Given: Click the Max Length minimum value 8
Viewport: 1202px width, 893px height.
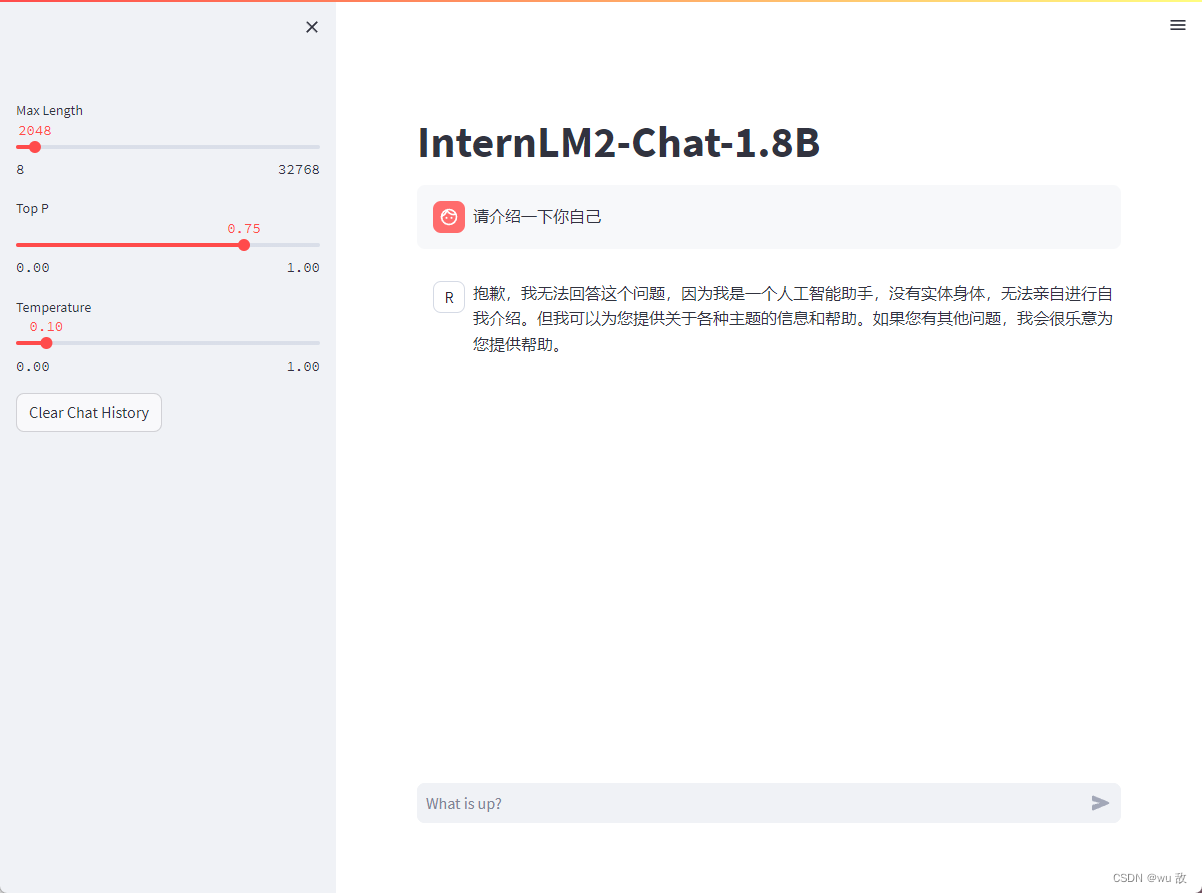Looking at the screenshot, I should pyautogui.click(x=20, y=170).
